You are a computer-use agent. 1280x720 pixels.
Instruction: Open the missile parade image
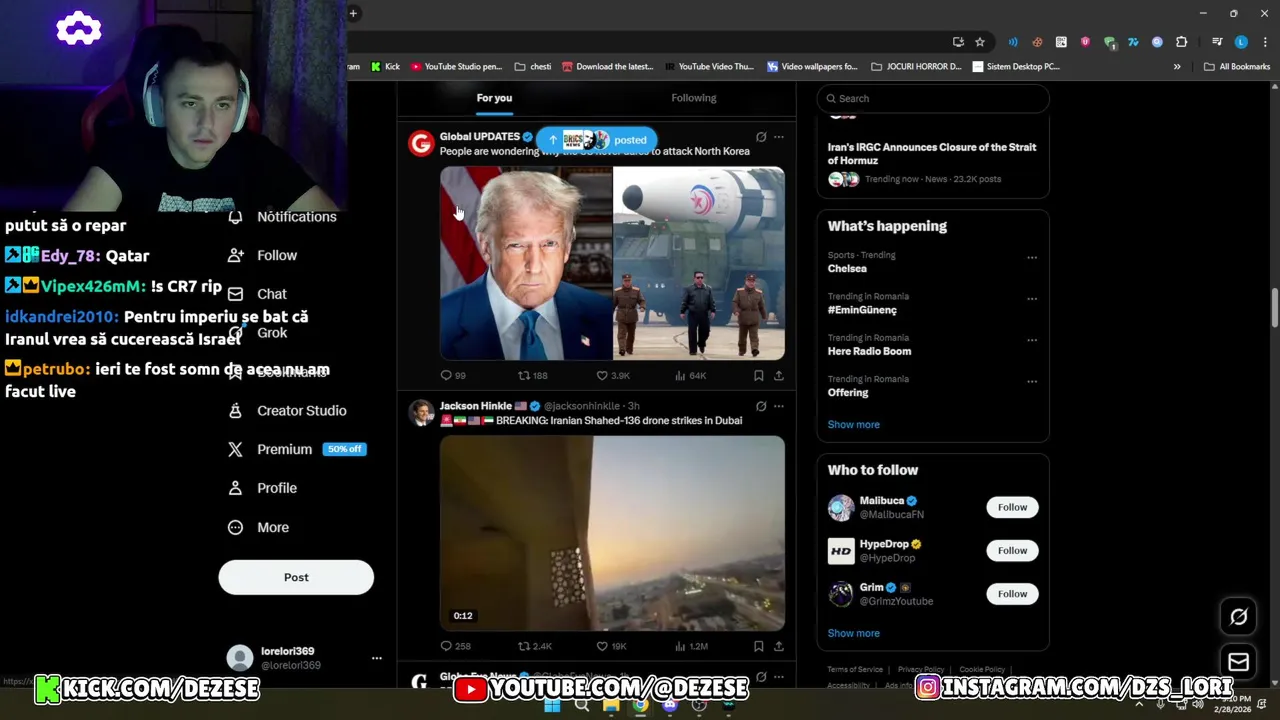(699, 264)
